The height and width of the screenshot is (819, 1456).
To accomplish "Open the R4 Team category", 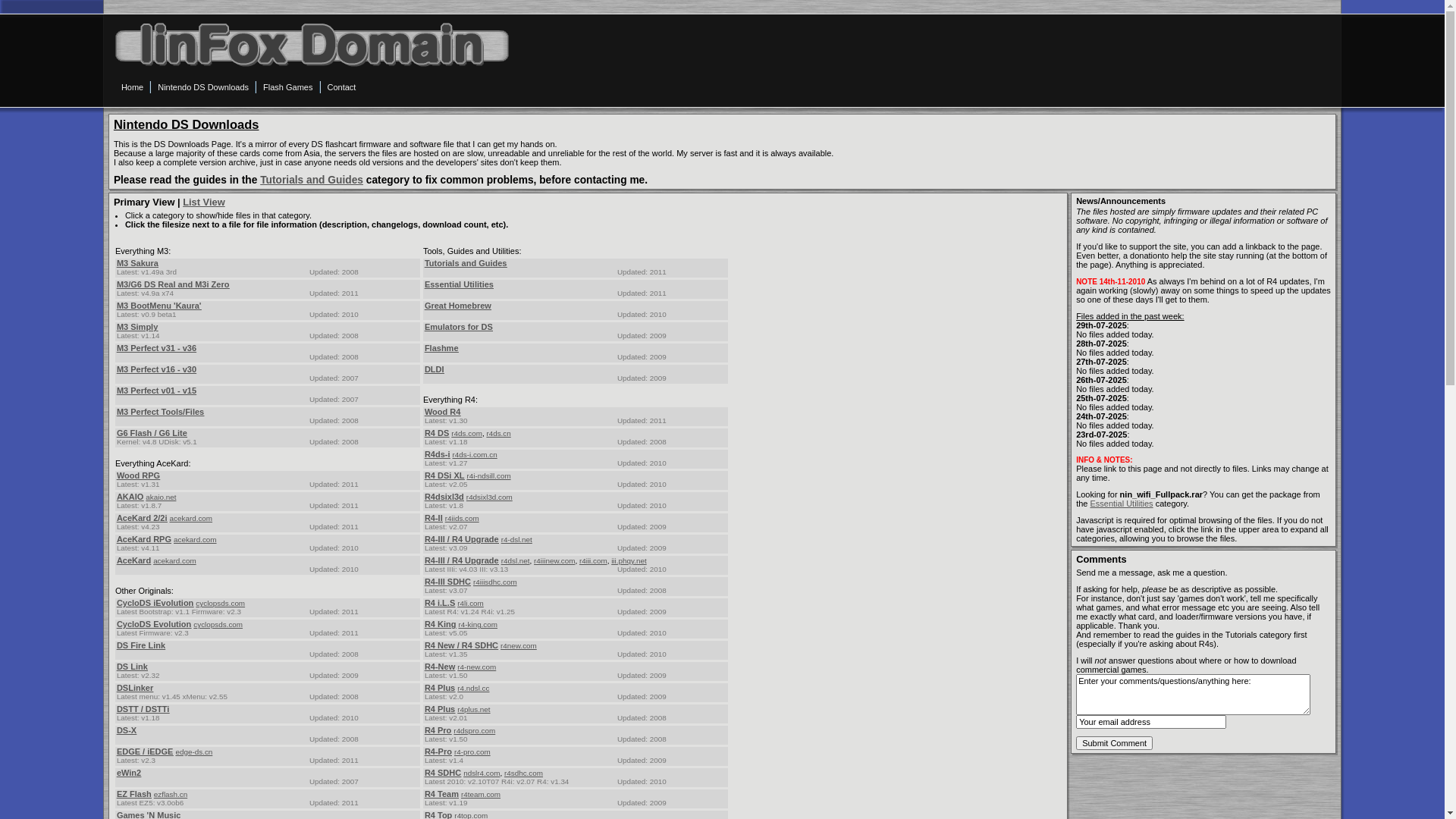I will [441, 794].
